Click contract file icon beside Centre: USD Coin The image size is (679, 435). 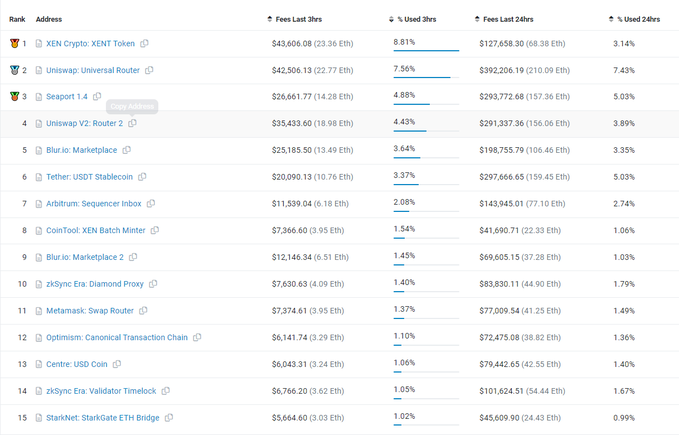click(39, 364)
